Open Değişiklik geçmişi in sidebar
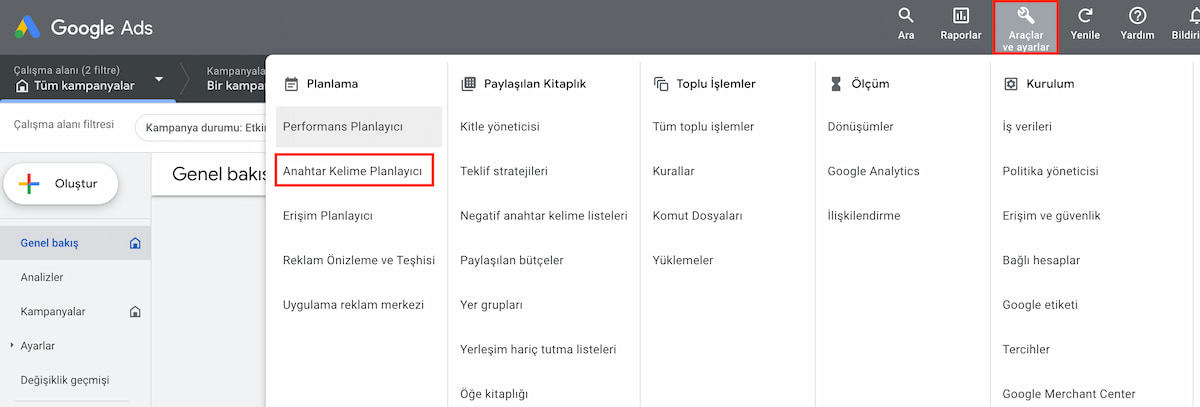1200x407 pixels. coord(65,380)
